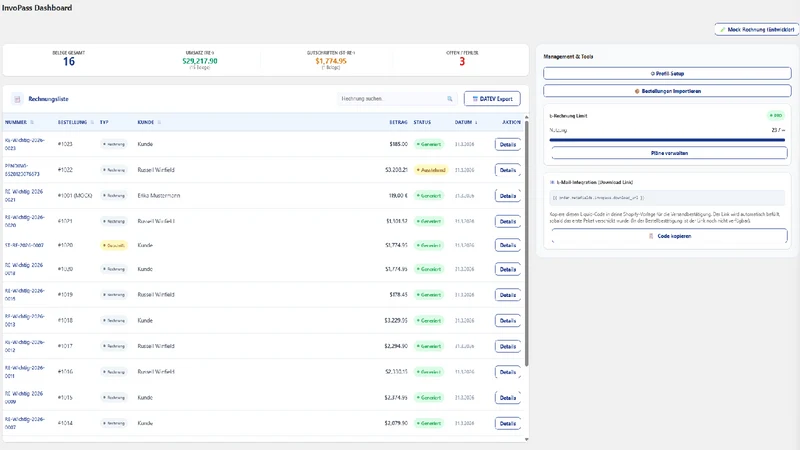Click amount $185.00 in order #1023 row

coord(398,144)
